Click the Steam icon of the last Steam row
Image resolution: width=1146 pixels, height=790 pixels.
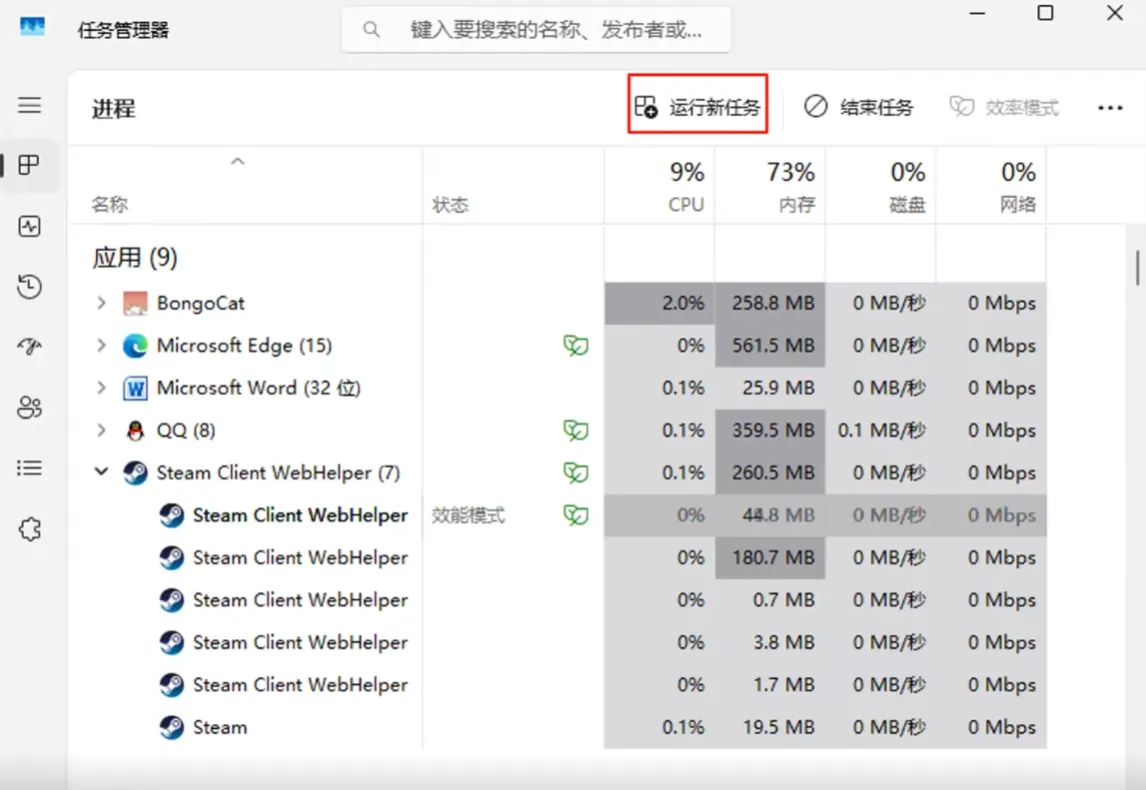tap(172, 727)
